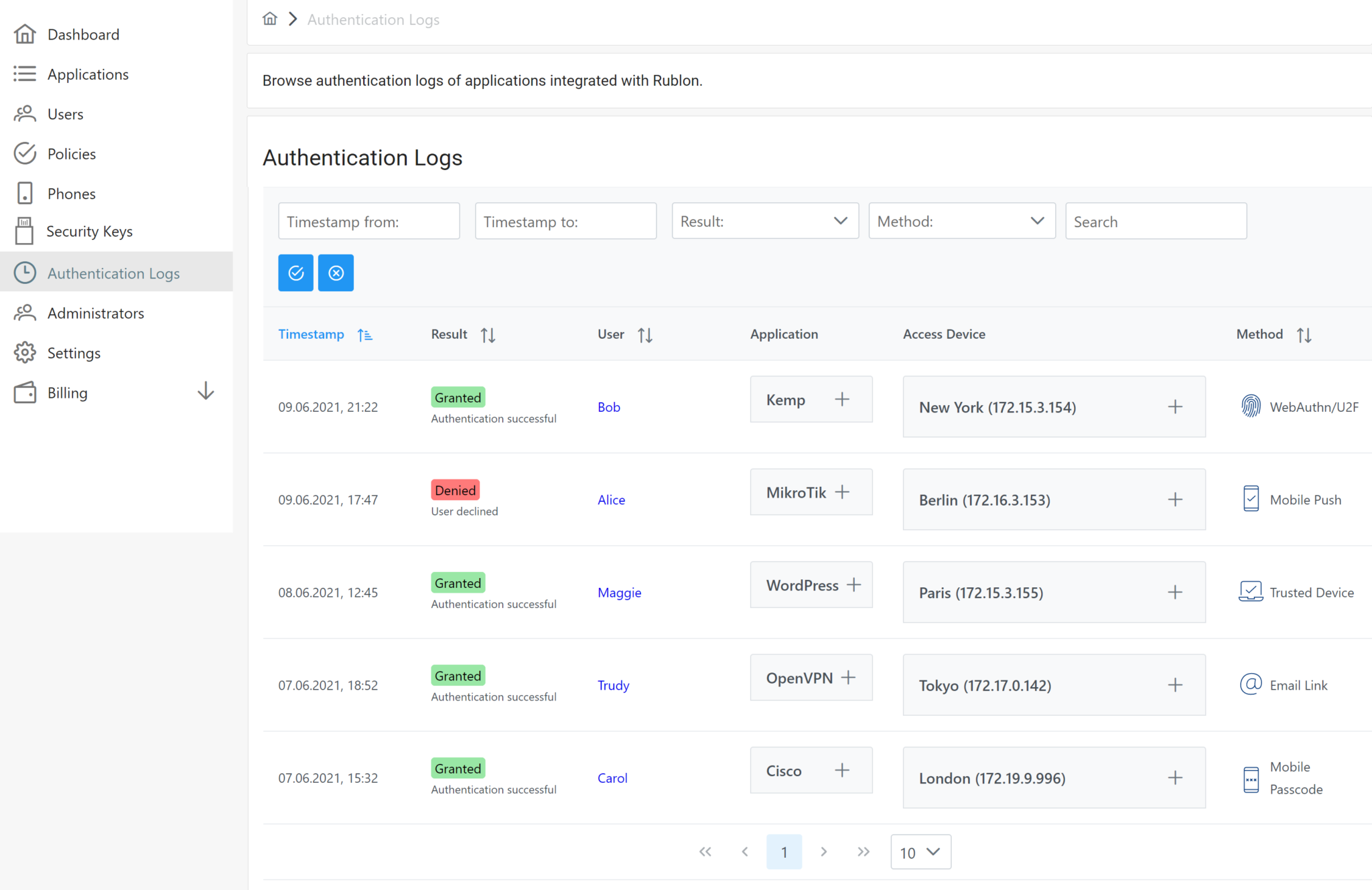Viewport: 1372px width, 890px height.
Task: Click the Applications list icon
Action: point(25,74)
